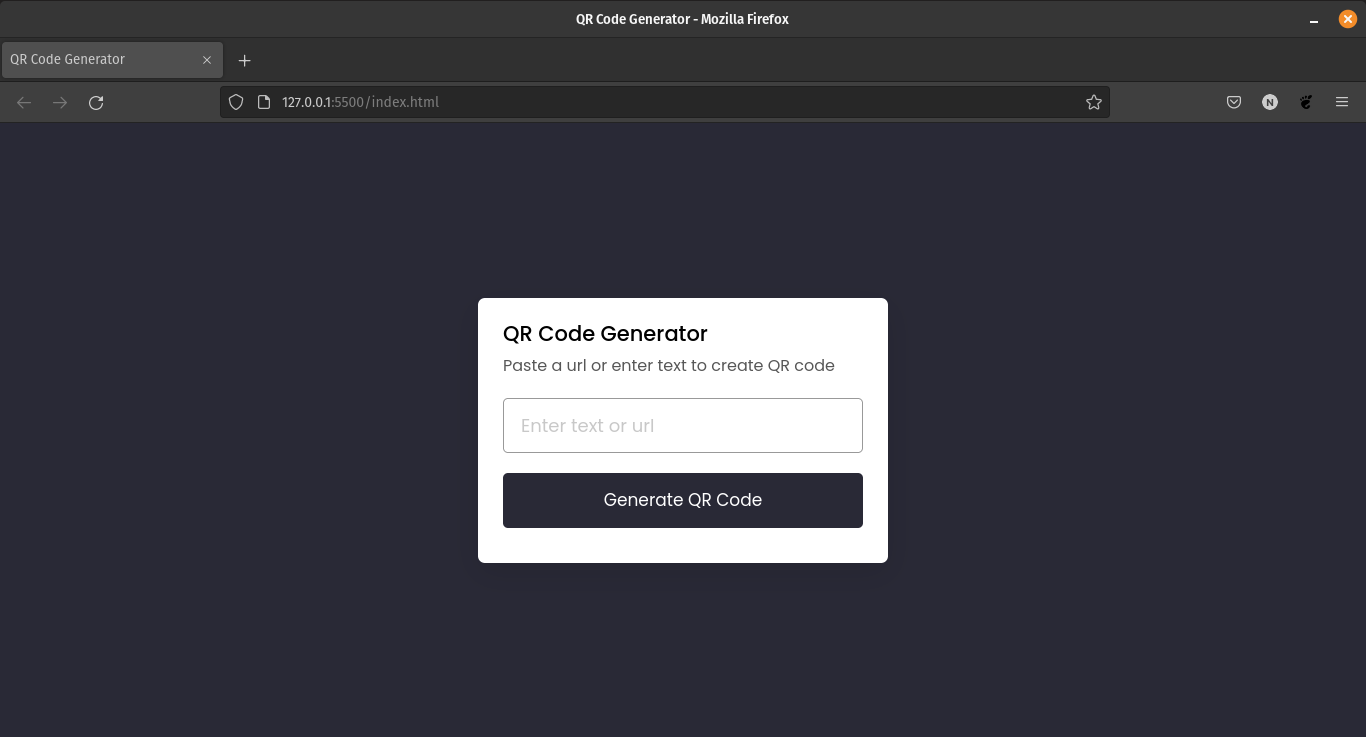The height and width of the screenshot is (737, 1366).
Task: Open browser menu to toggle settings
Action: tap(1341, 102)
